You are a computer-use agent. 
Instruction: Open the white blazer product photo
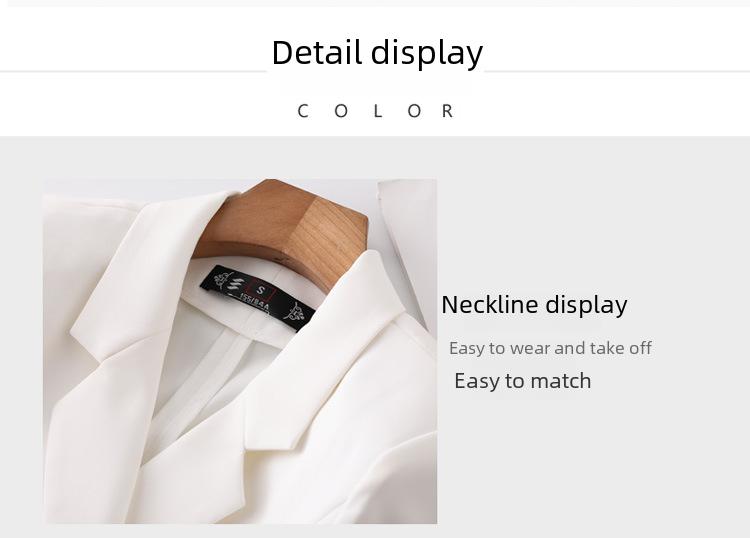click(x=240, y=351)
